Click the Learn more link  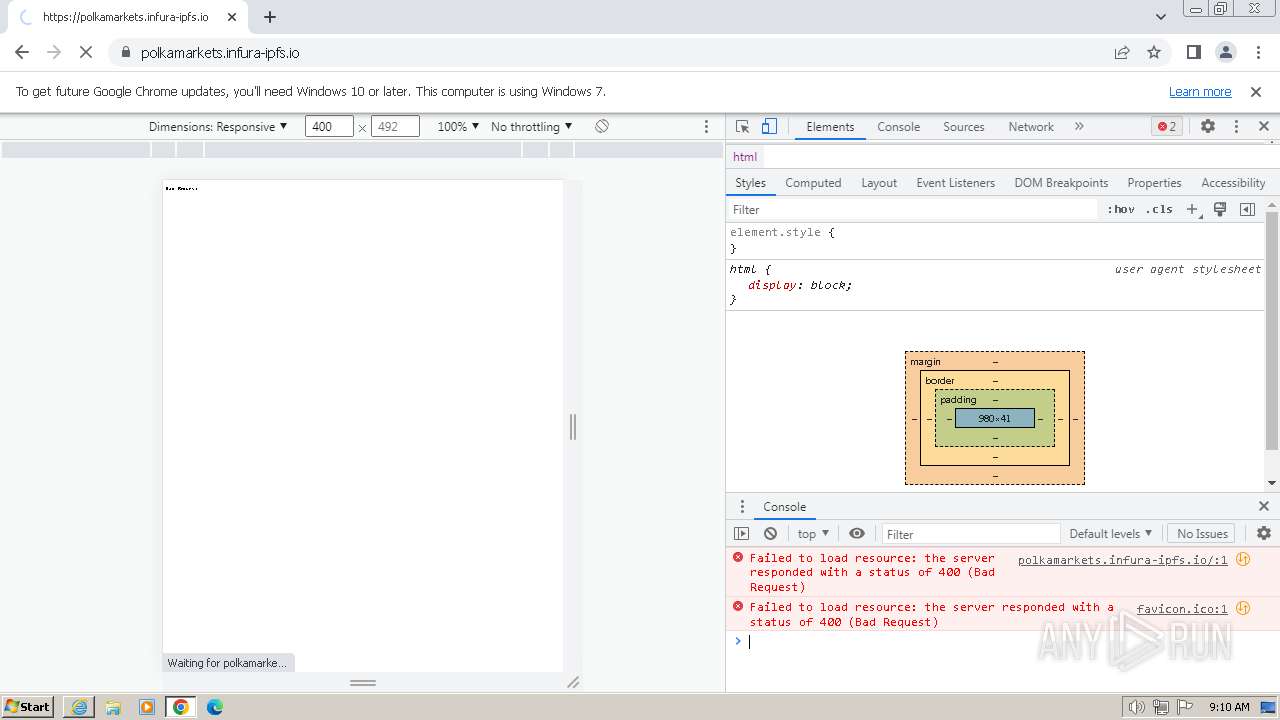click(x=1200, y=92)
